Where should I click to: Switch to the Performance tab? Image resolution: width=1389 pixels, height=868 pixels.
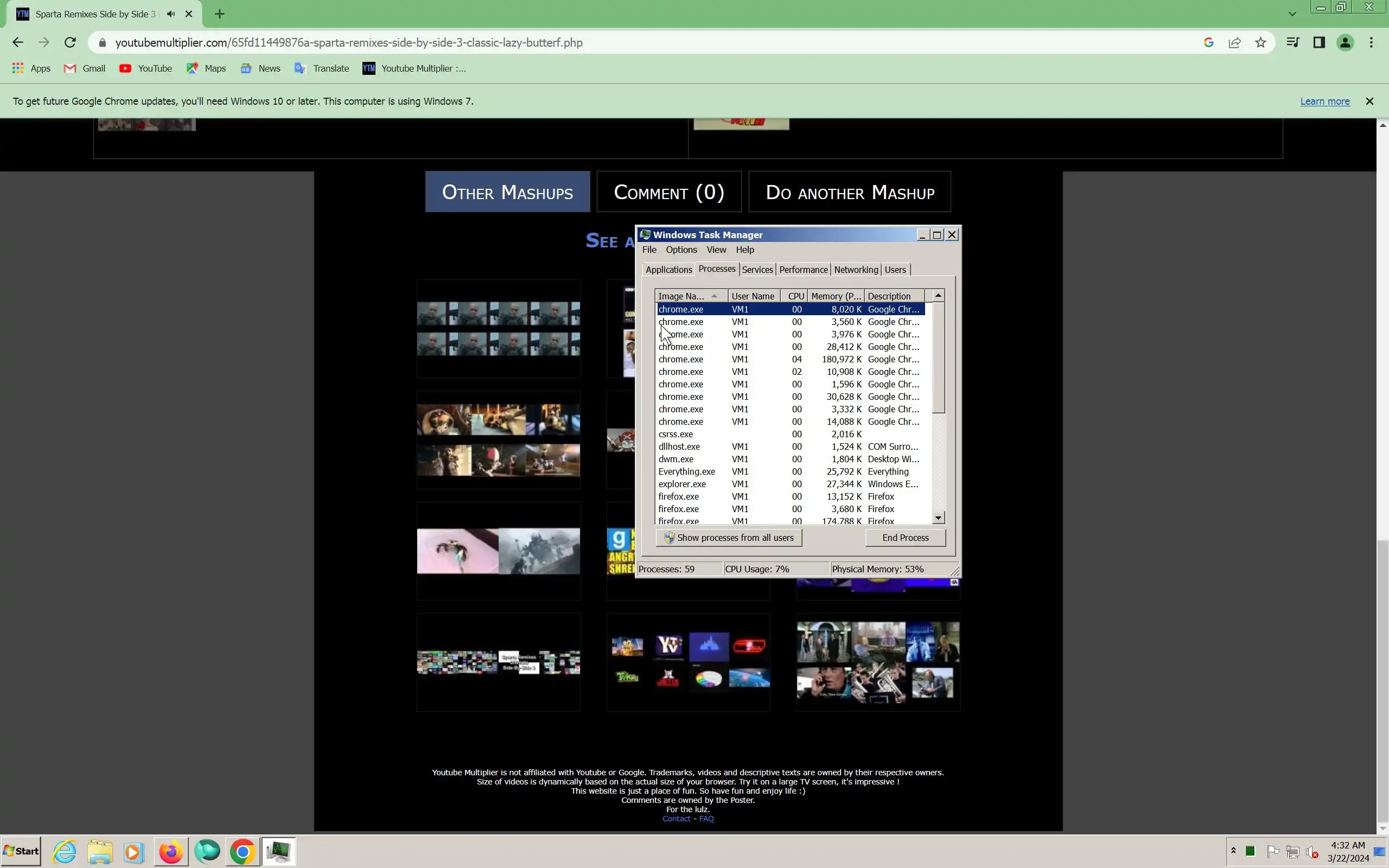(x=803, y=270)
